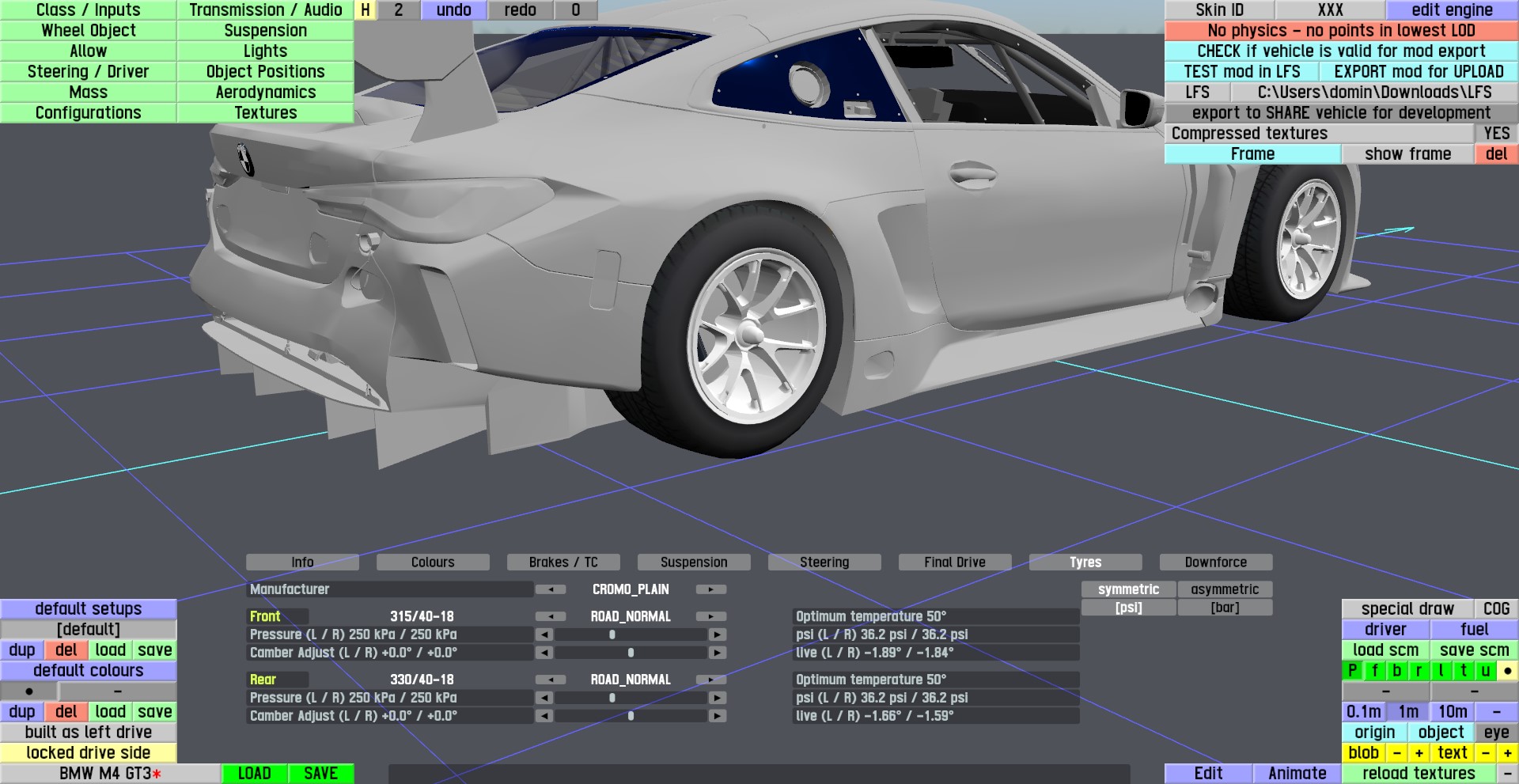Select the P perspective view button
The image size is (1519, 784).
(x=1353, y=671)
